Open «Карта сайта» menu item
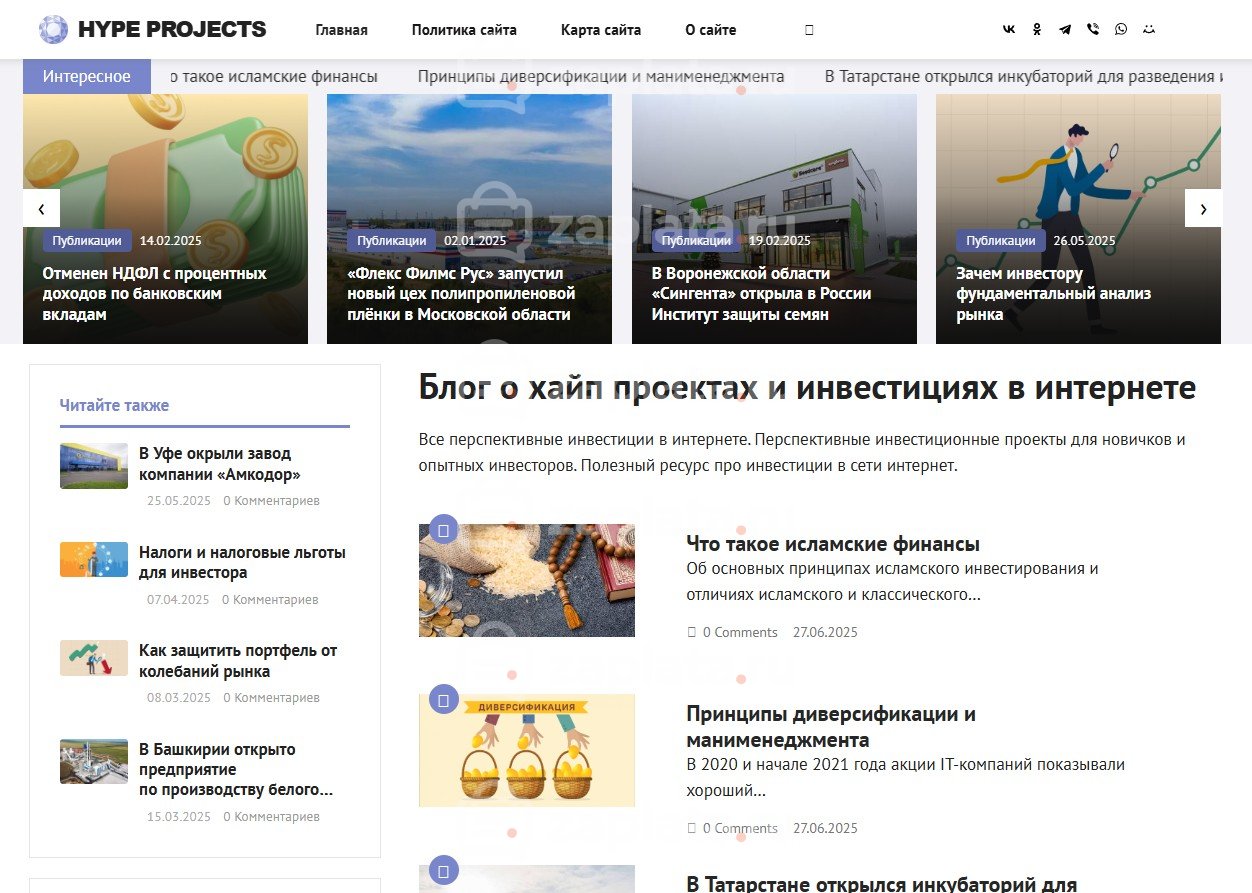 point(601,30)
